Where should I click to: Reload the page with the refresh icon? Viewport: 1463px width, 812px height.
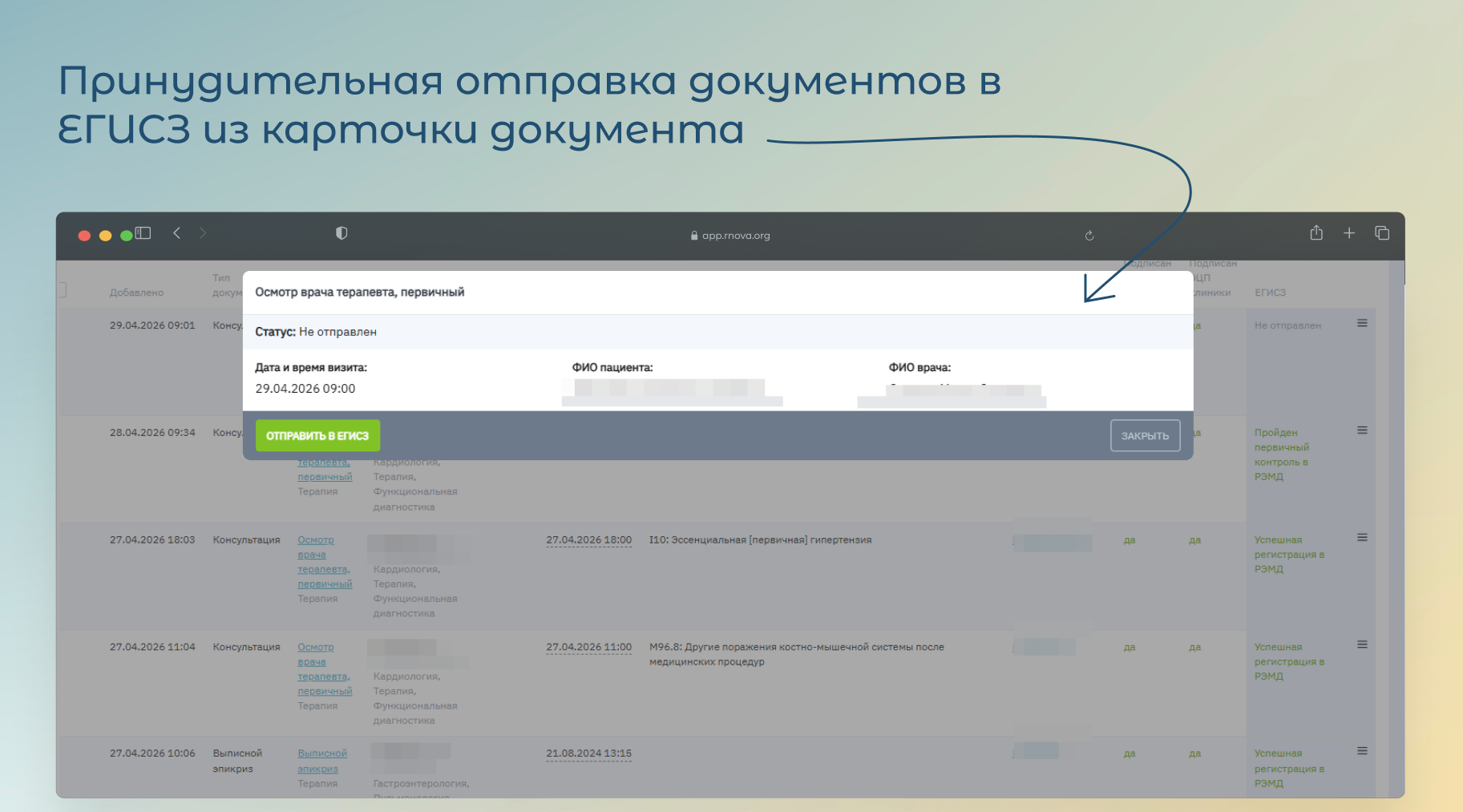click(x=1089, y=236)
